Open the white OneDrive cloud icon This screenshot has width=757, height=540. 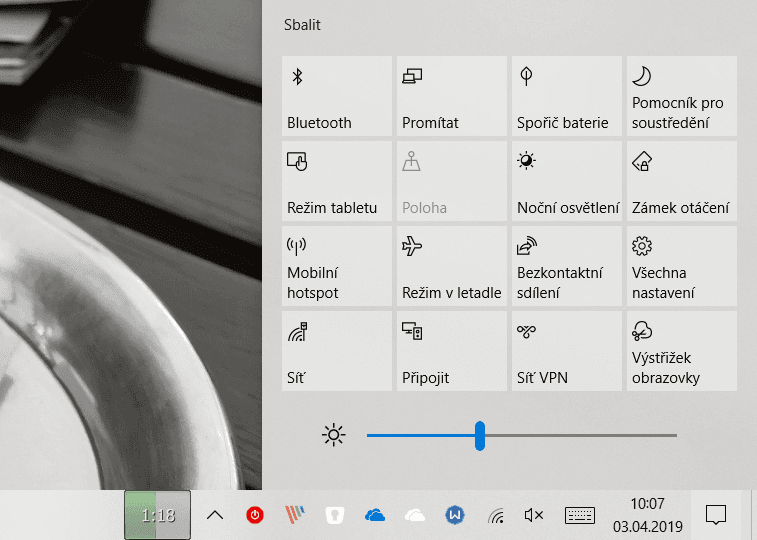pyautogui.click(x=415, y=516)
